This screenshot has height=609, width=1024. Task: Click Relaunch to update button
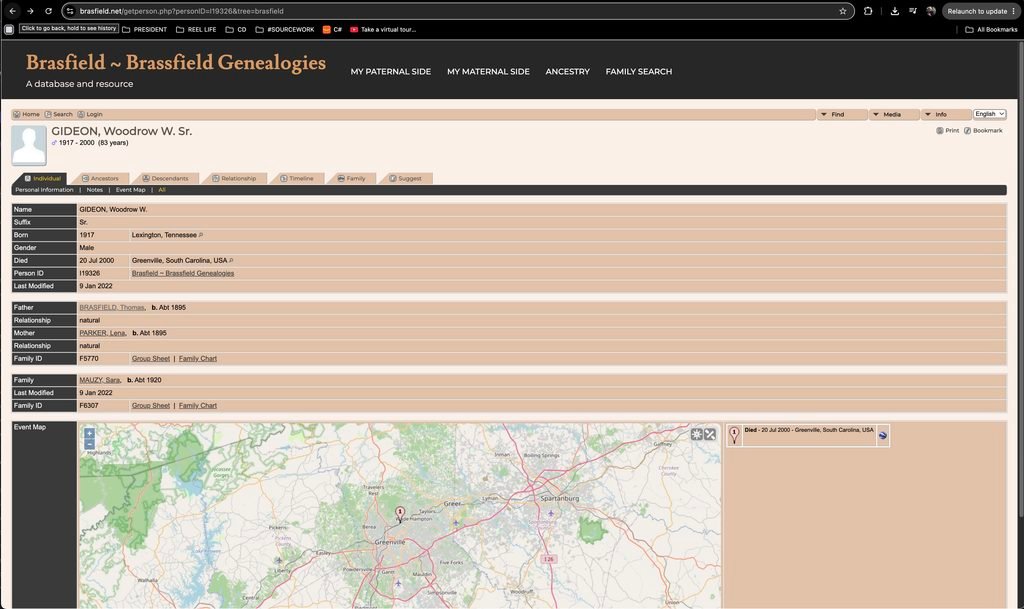coord(982,11)
